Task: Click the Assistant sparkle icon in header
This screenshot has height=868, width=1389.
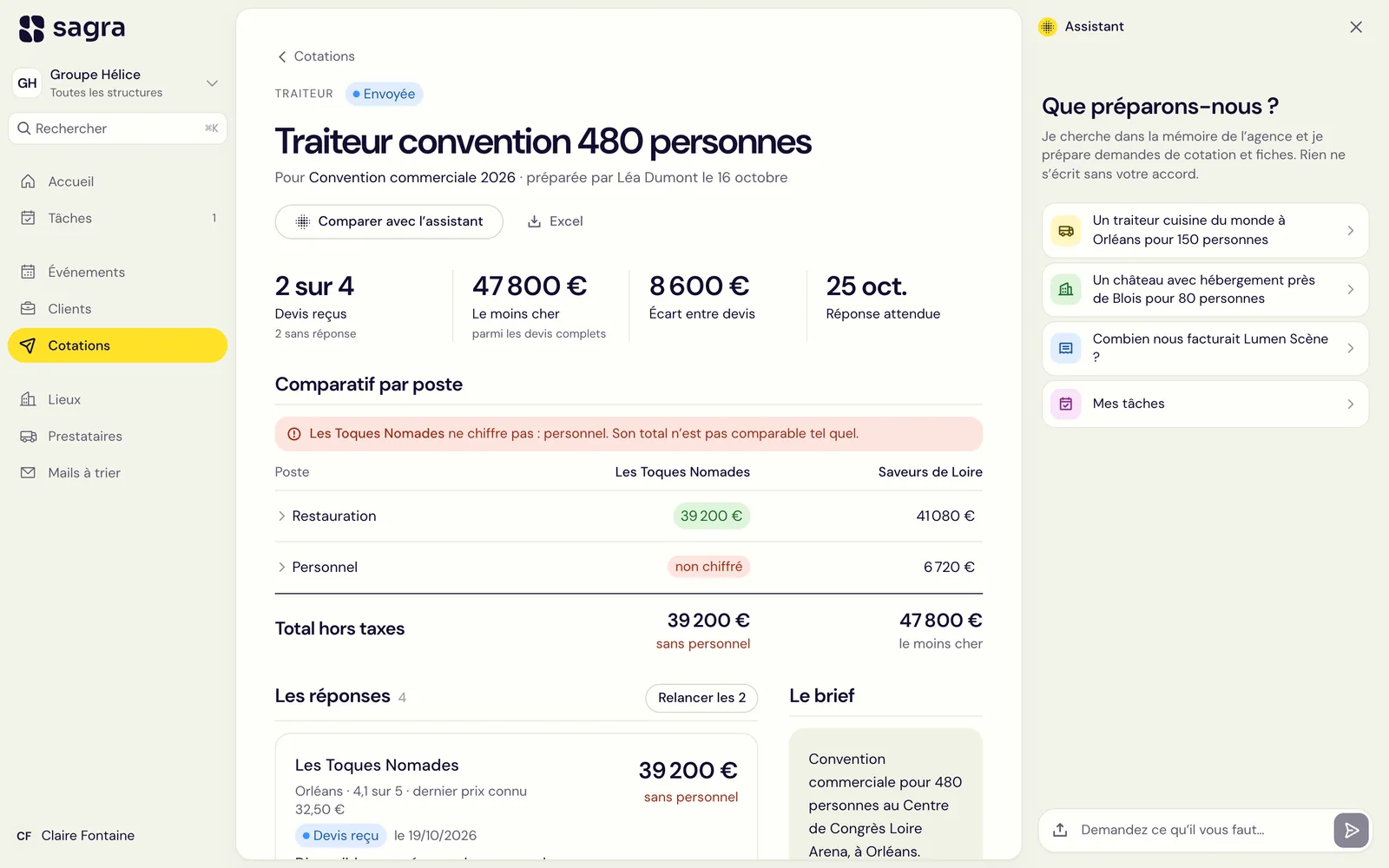Action: [1048, 27]
